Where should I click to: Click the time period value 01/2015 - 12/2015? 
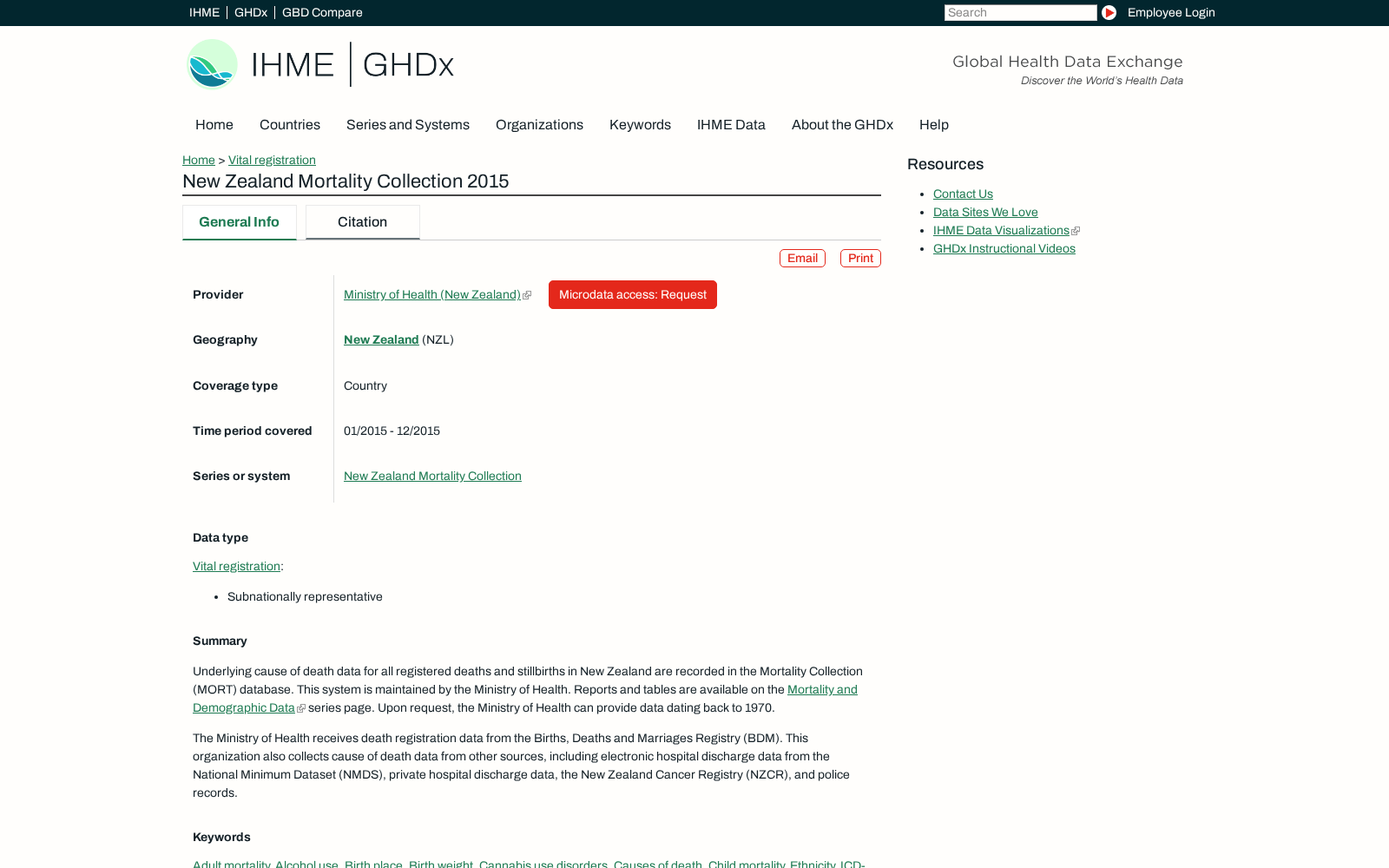tap(392, 431)
